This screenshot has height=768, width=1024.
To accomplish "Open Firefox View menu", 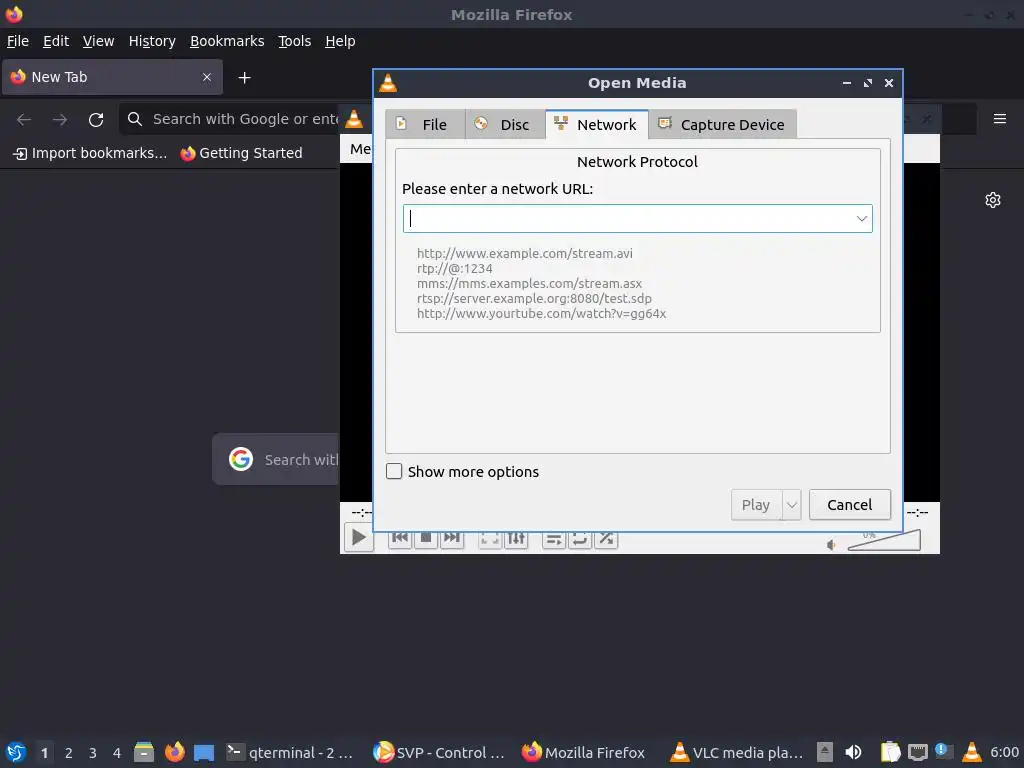I will [98, 41].
